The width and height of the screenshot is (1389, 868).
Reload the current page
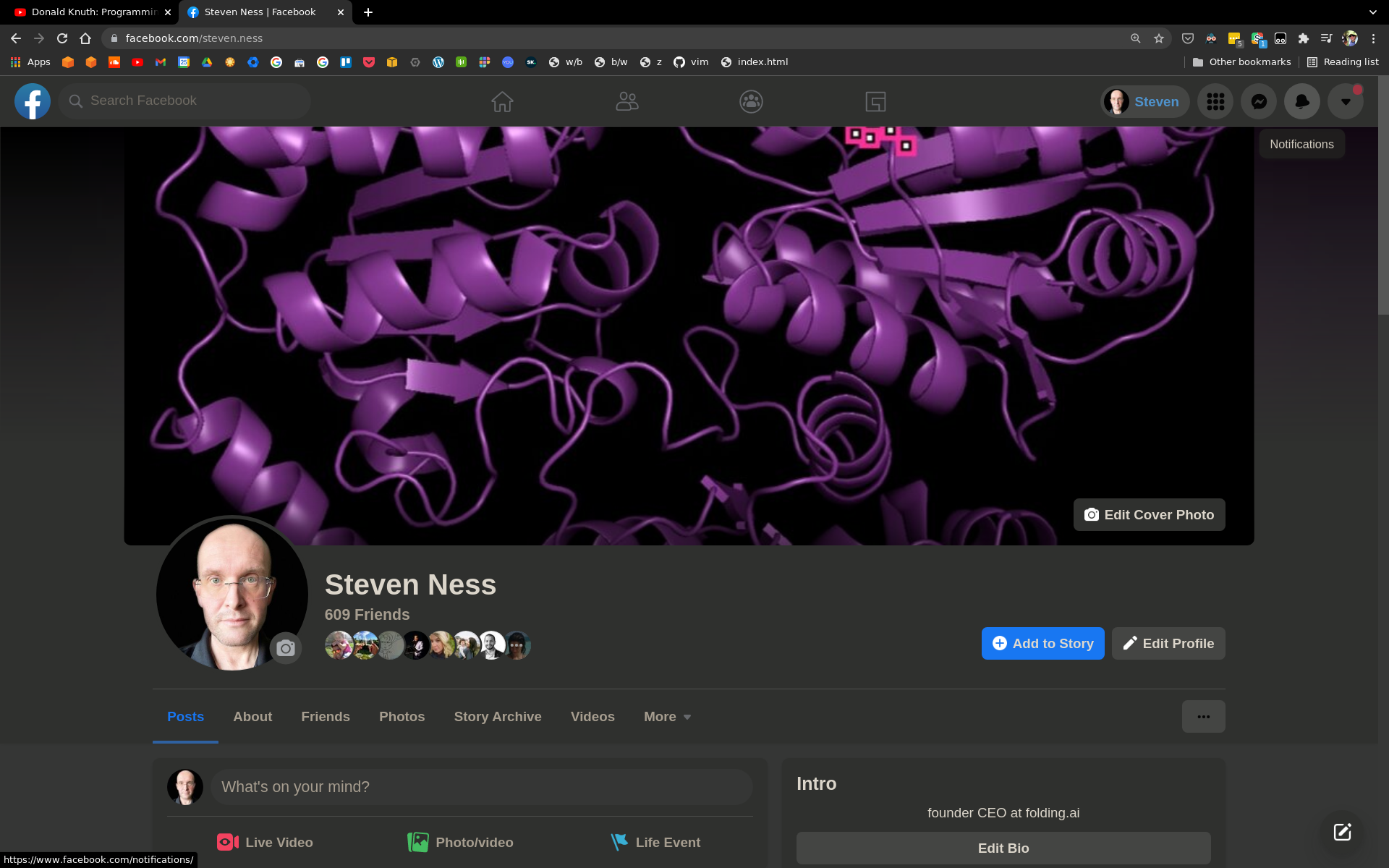click(x=62, y=38)
